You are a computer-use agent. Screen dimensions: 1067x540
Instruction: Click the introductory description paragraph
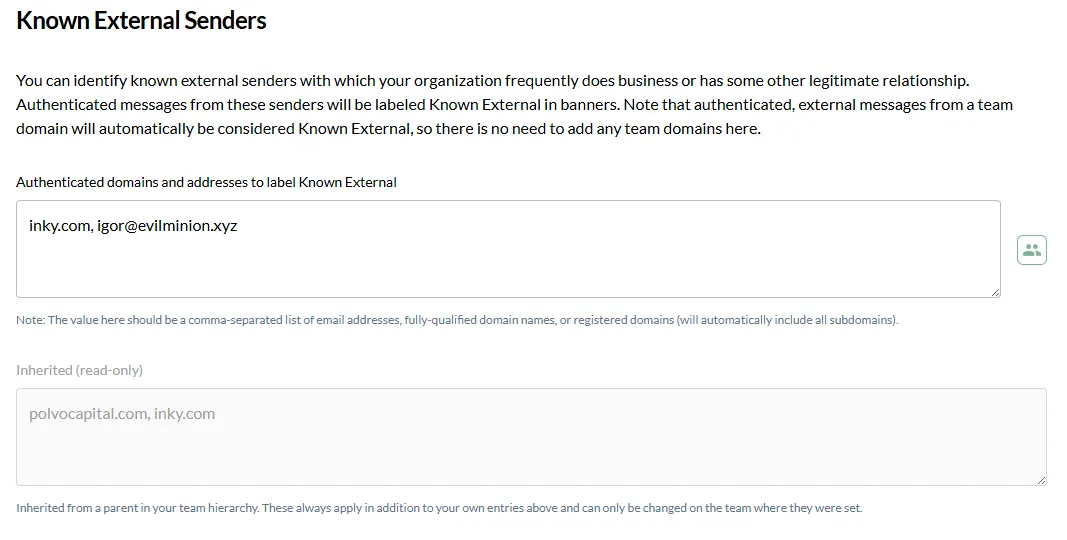pos(514,105)
